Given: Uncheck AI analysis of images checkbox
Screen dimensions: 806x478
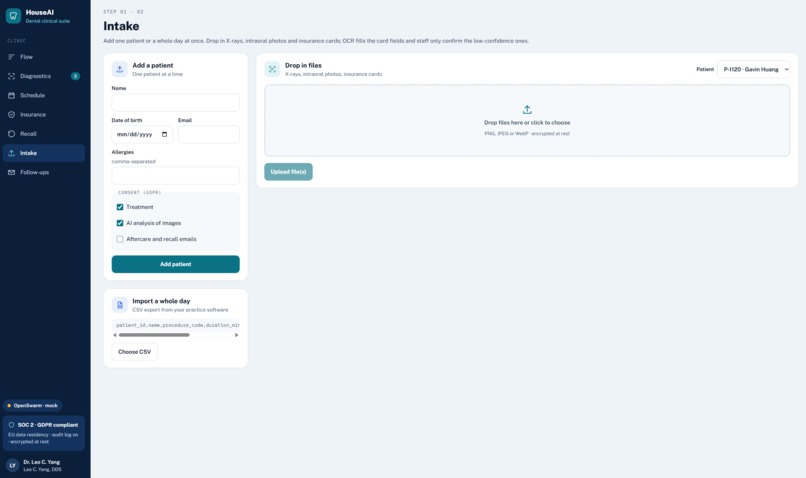Looking at the screenshot, I should 120,223.
